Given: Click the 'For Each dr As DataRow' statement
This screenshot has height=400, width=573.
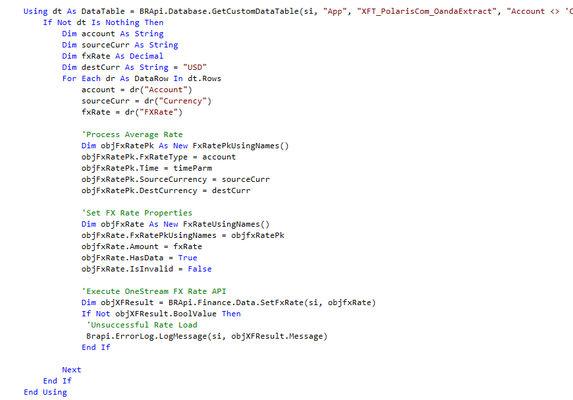Looking at the screenshot, I should tap(141, 79).
